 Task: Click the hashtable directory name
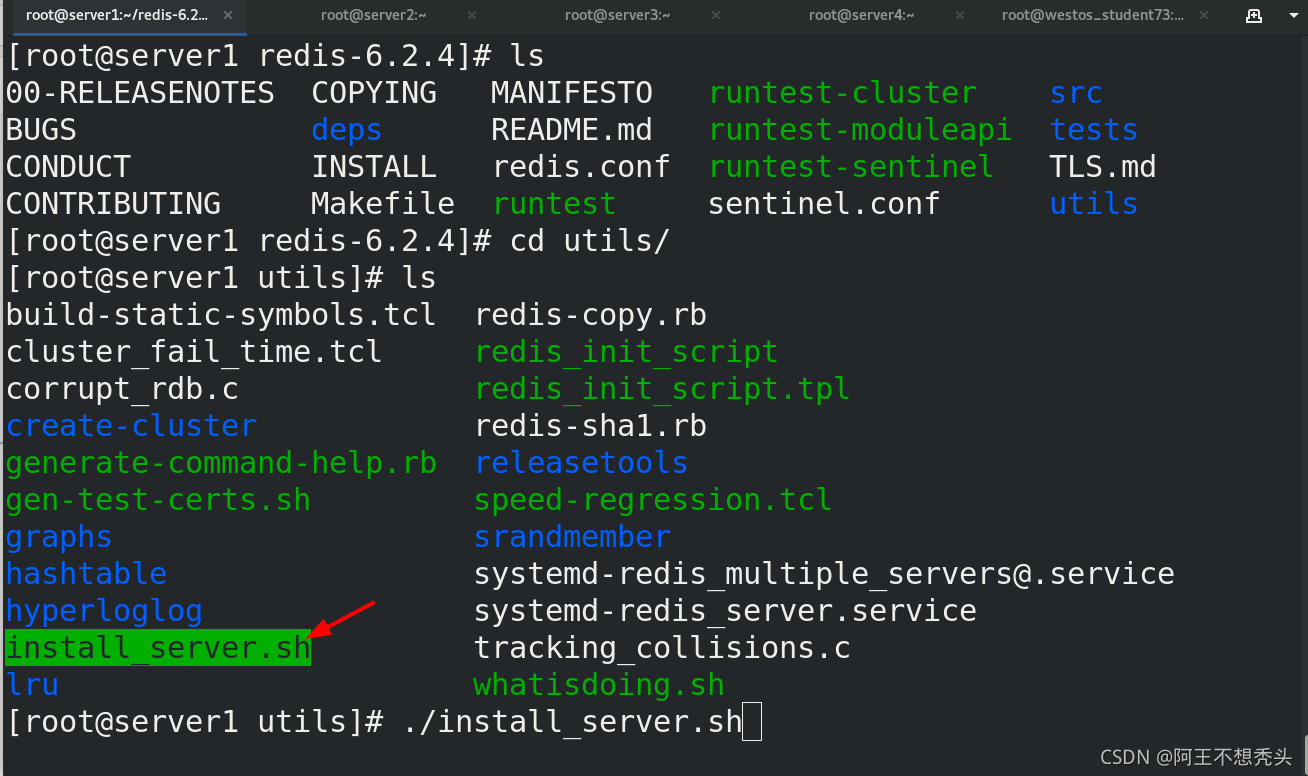click(86, 574)
